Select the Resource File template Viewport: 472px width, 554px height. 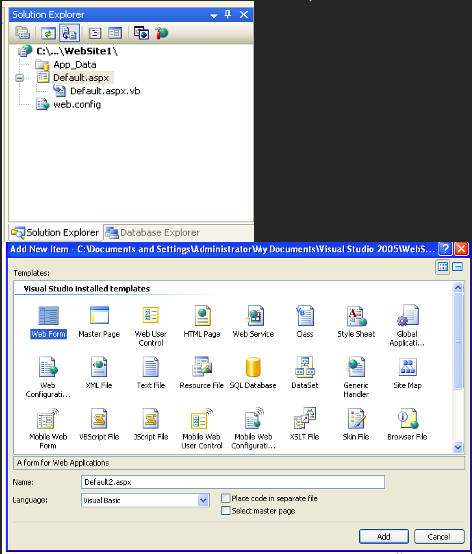tap(202, 373)
